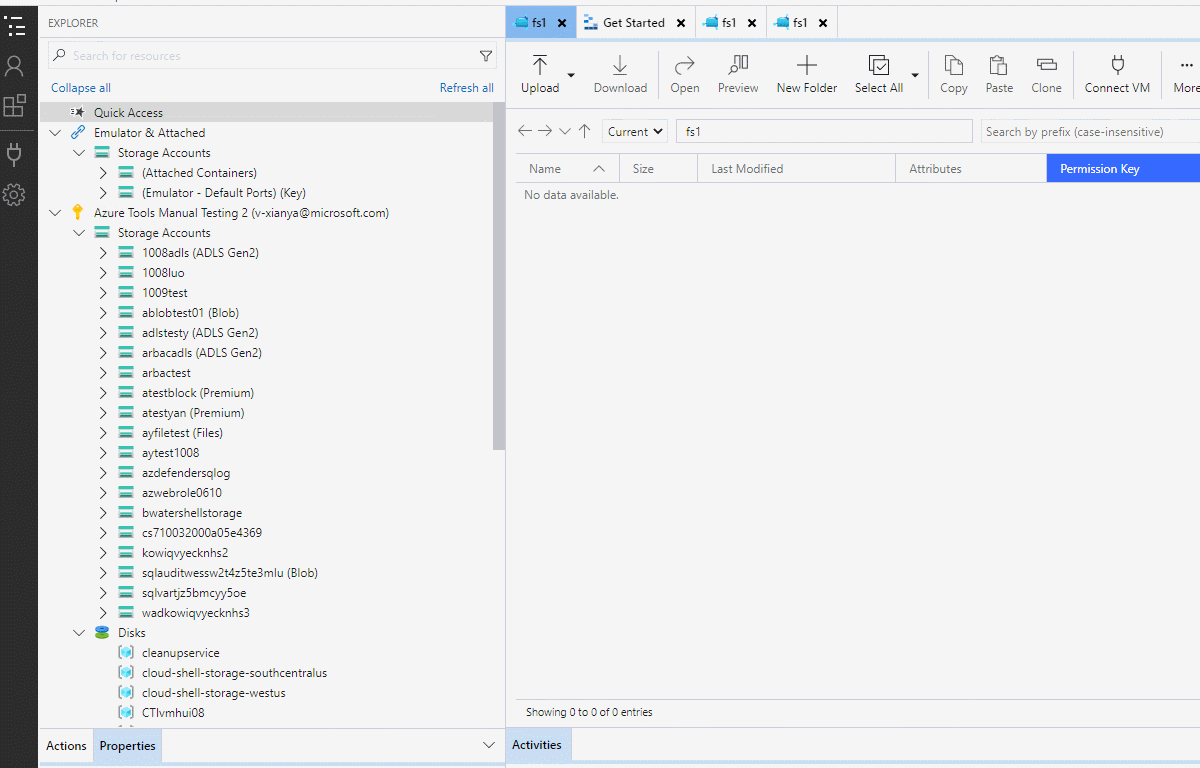Select the CTlvmhui08 disk
Image resolution: width=1200 pixels, height=768 pixels.
coord(173,713)
